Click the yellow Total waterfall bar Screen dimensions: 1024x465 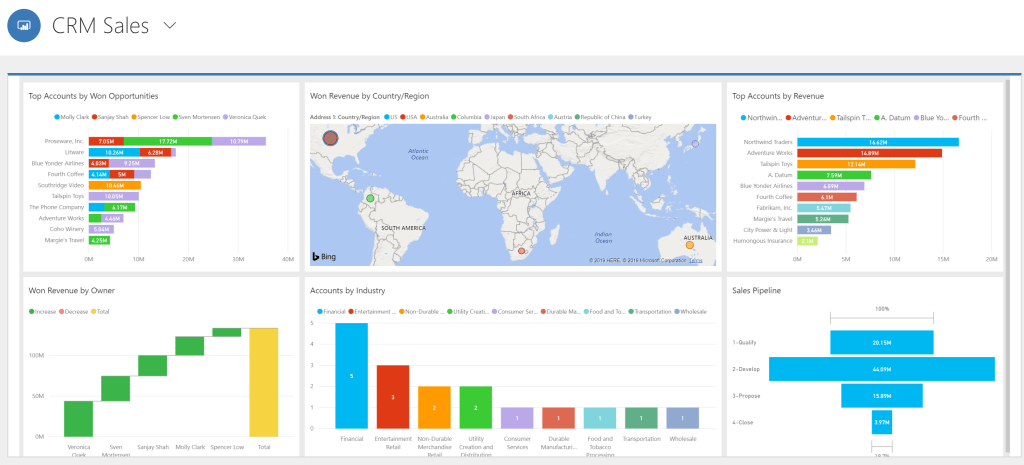(264, 382)
